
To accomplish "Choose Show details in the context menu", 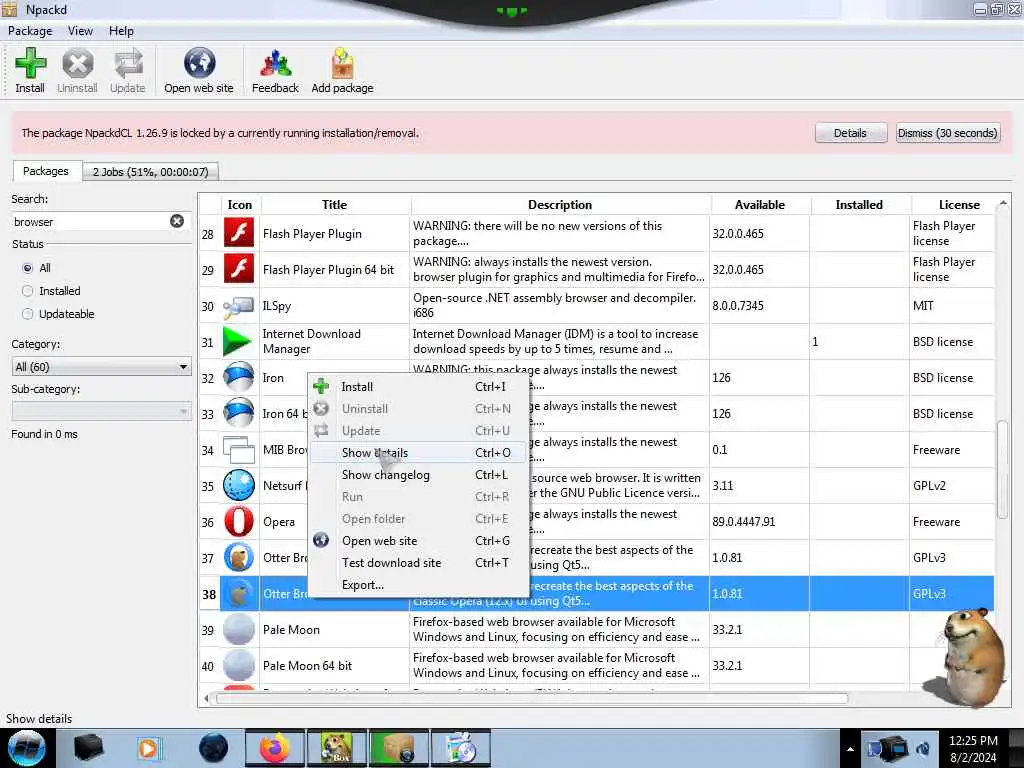I will coord(418,453).
